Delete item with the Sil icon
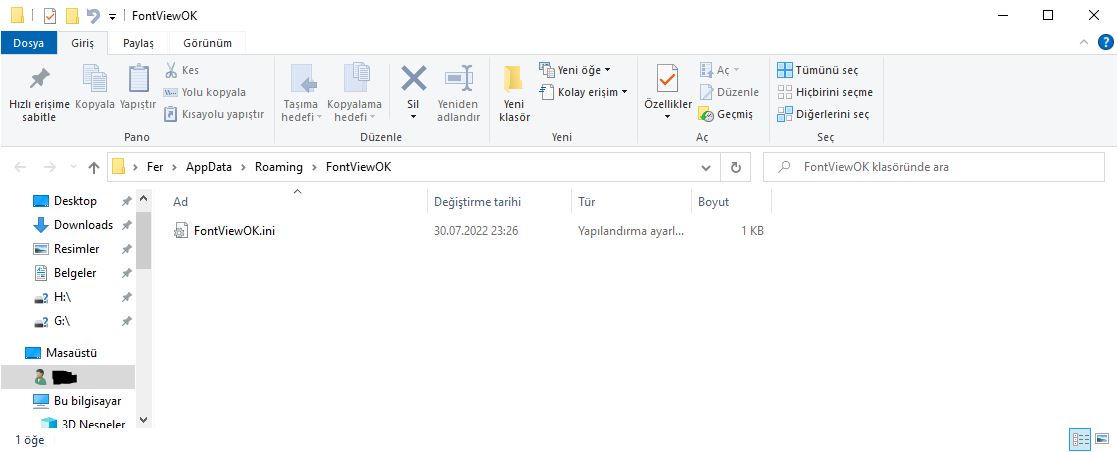 pos(413,80)
